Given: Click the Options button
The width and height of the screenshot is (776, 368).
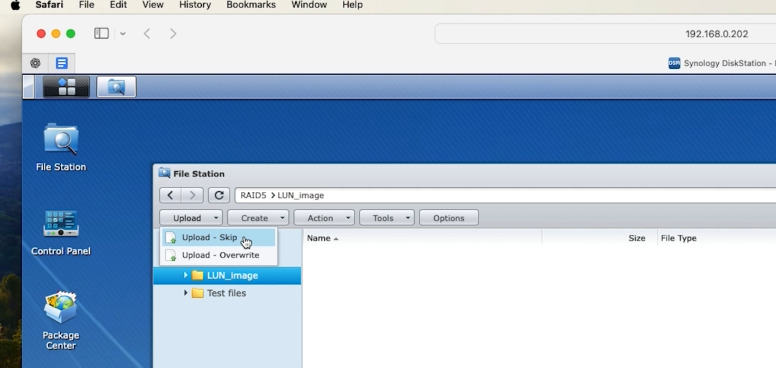Looking at the screenshot, I should (449, 218).
